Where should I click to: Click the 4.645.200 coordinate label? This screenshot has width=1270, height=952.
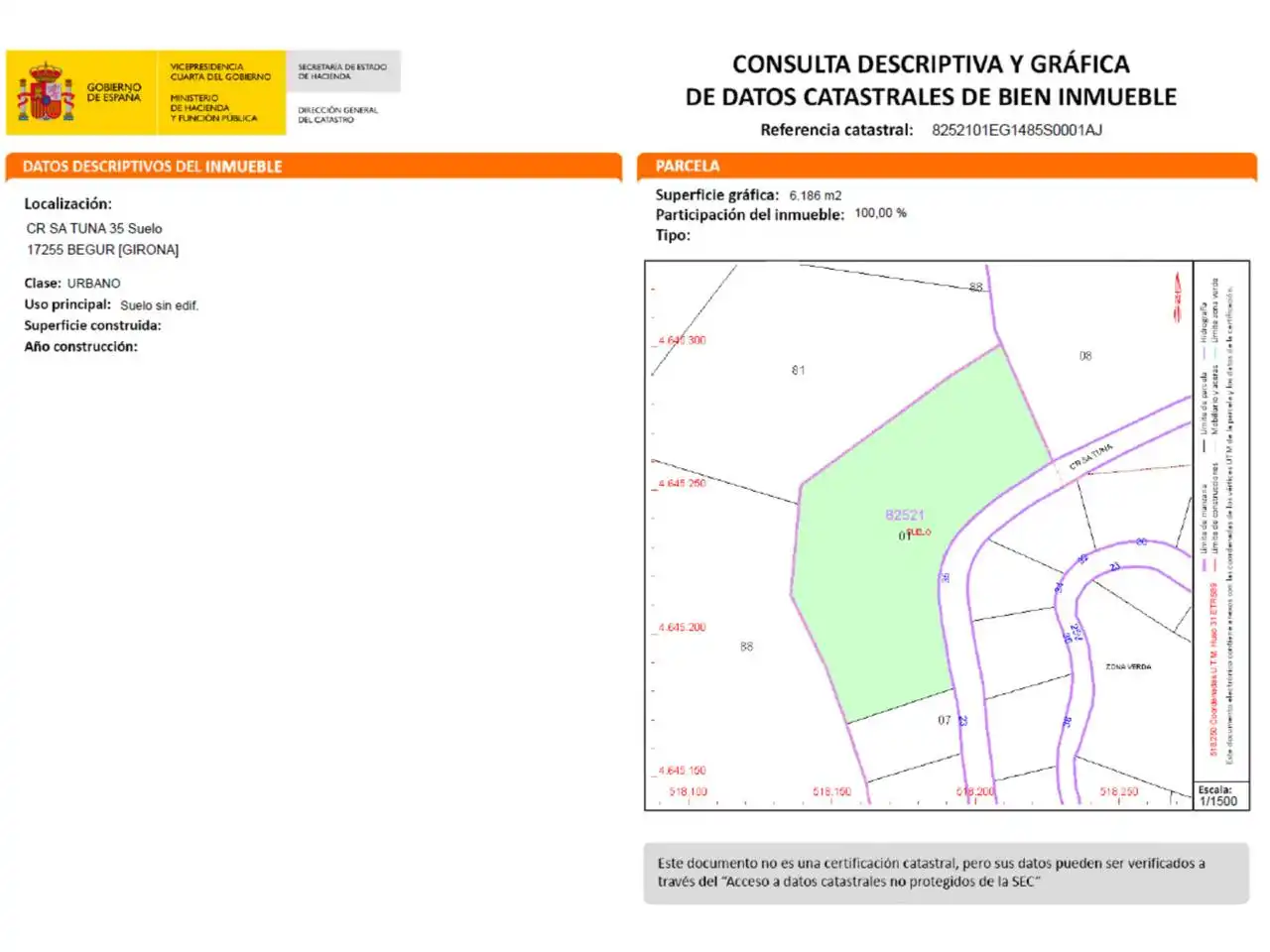[683, 627]
